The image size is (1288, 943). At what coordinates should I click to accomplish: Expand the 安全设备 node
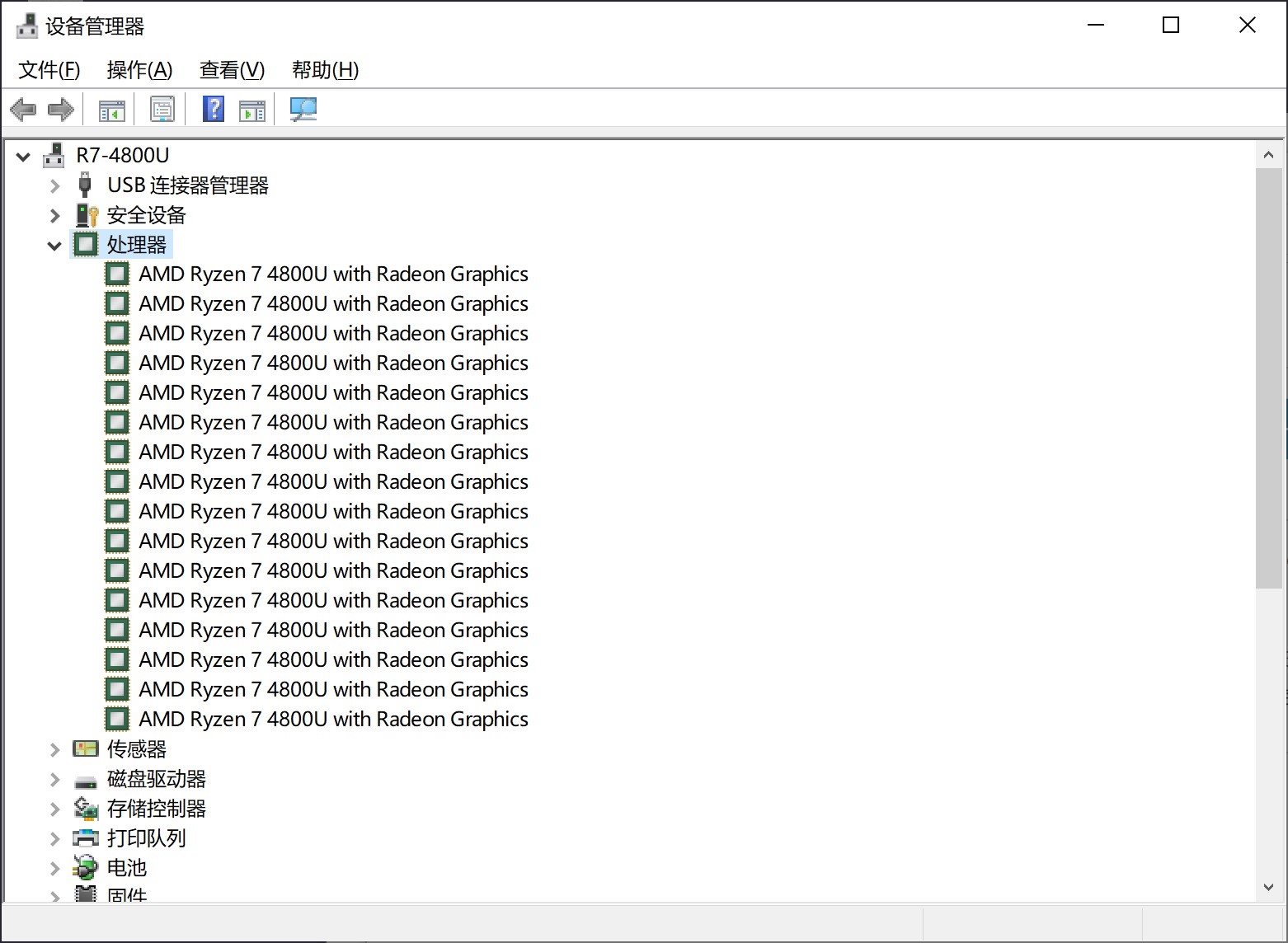point(54,215)
